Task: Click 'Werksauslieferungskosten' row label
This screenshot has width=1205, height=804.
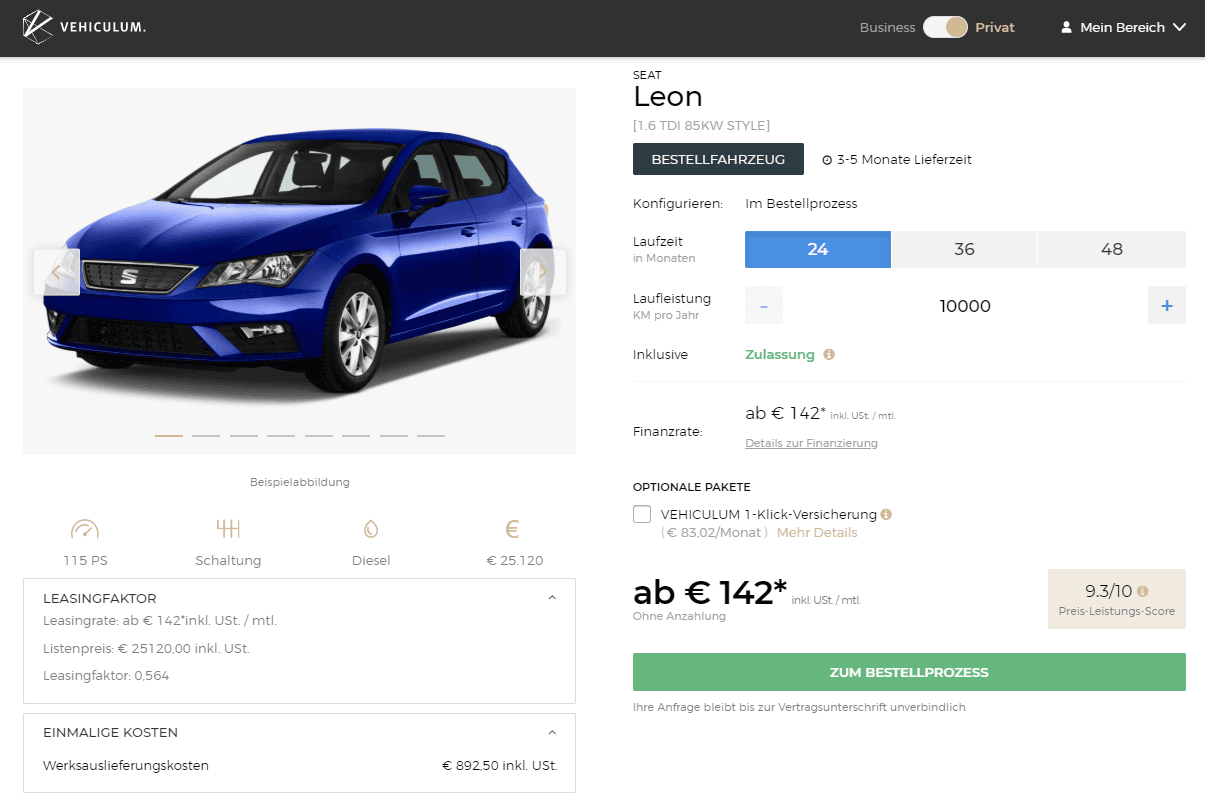Action: tap(126, 766)
